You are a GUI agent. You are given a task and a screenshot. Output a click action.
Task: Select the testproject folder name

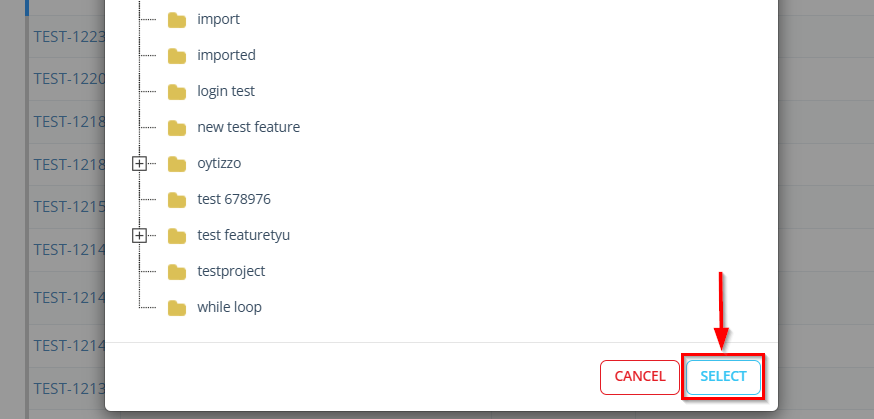(231, 271)
